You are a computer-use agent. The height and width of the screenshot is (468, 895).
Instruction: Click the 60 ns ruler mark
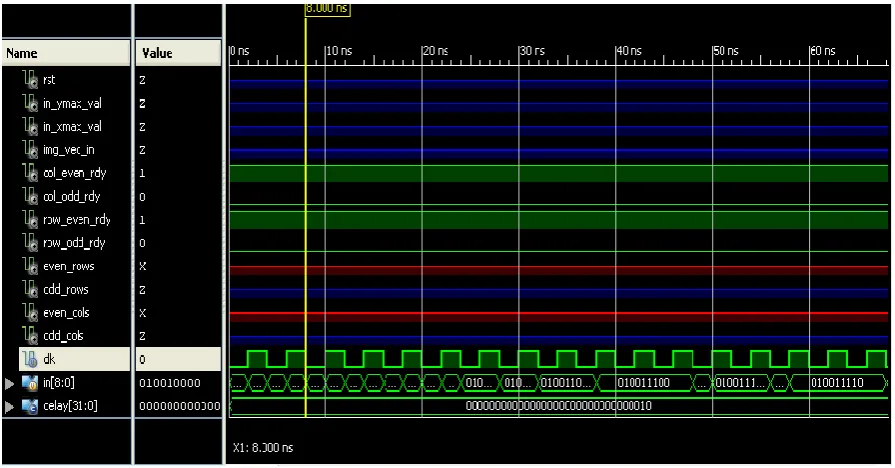[823, 51]
